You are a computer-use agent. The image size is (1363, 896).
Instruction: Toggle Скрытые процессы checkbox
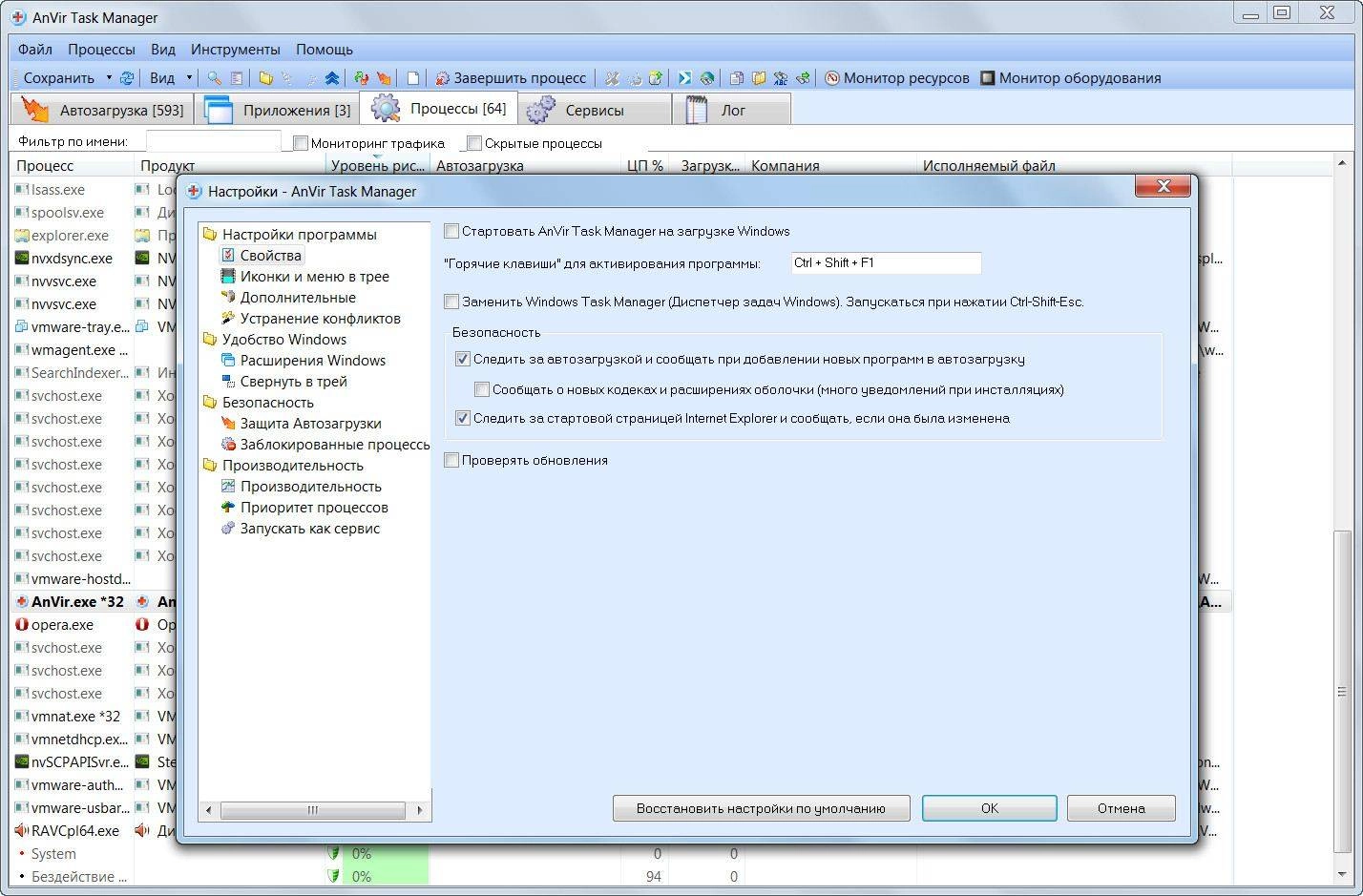(474, 143)
